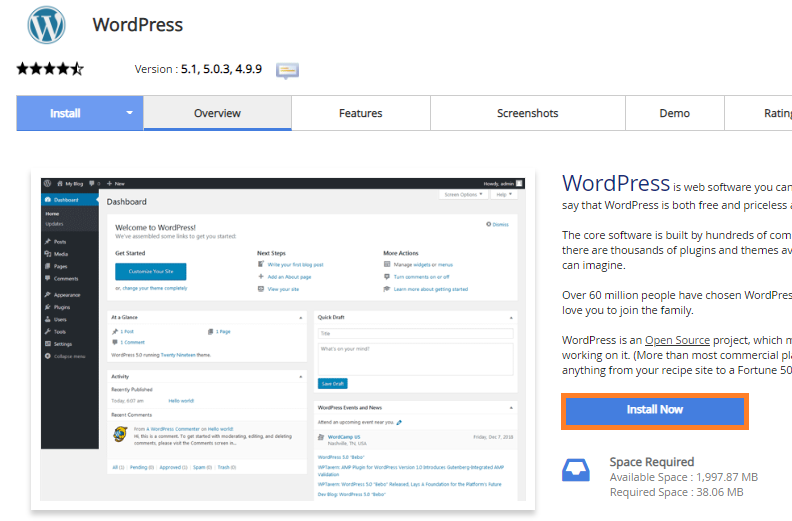This screenshot has width=792, height=521.
Task: Click the WordPress title heading
Action: click(138, 25)
